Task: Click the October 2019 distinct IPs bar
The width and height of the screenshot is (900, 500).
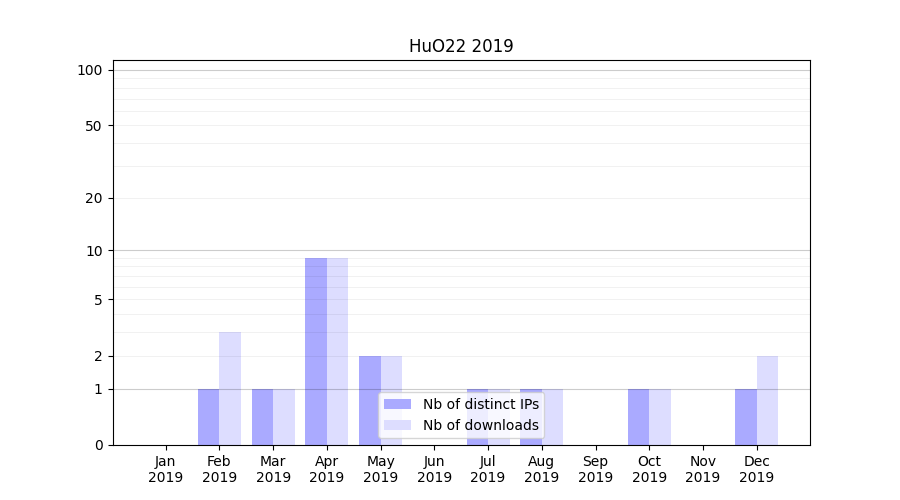Action: coord(638,417)
